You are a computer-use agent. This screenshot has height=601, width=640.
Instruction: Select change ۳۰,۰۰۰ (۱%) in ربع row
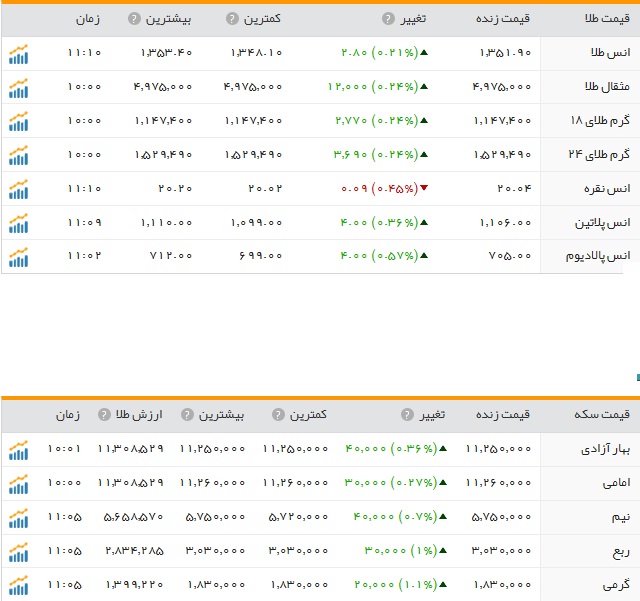[x=401, y=551]
